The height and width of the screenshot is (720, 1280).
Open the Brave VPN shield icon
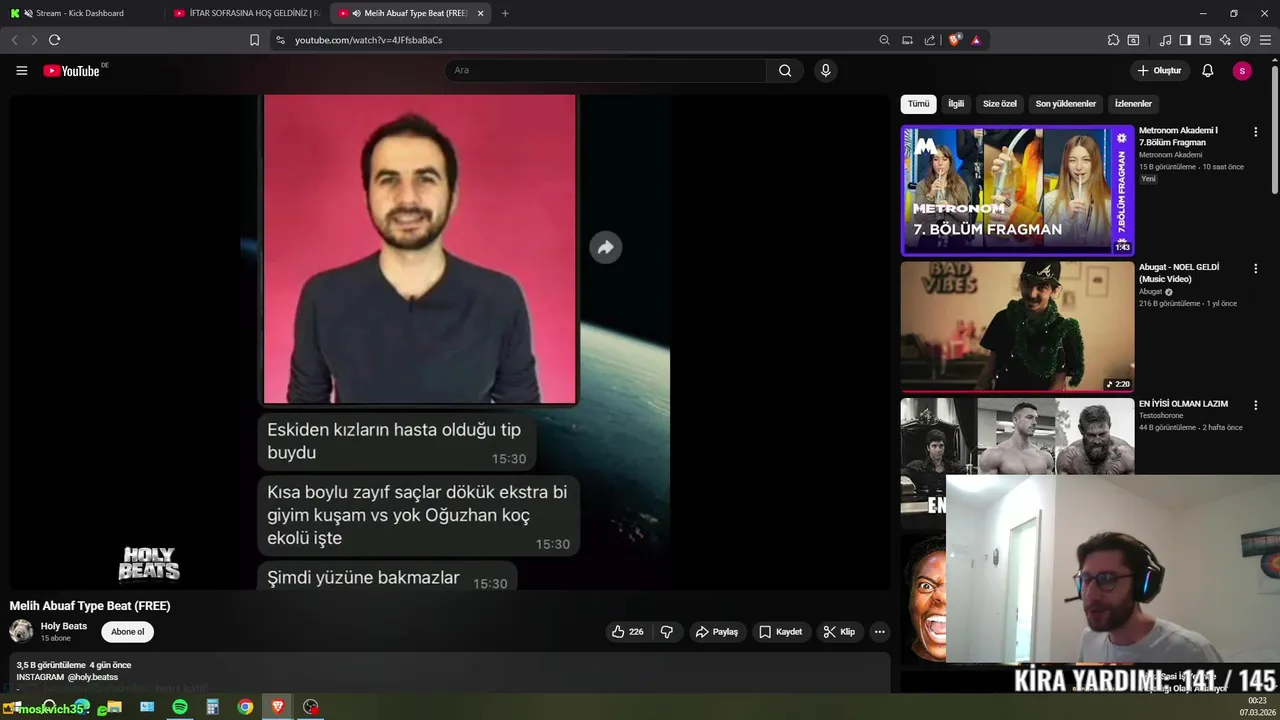click(x=1245, y=40)
